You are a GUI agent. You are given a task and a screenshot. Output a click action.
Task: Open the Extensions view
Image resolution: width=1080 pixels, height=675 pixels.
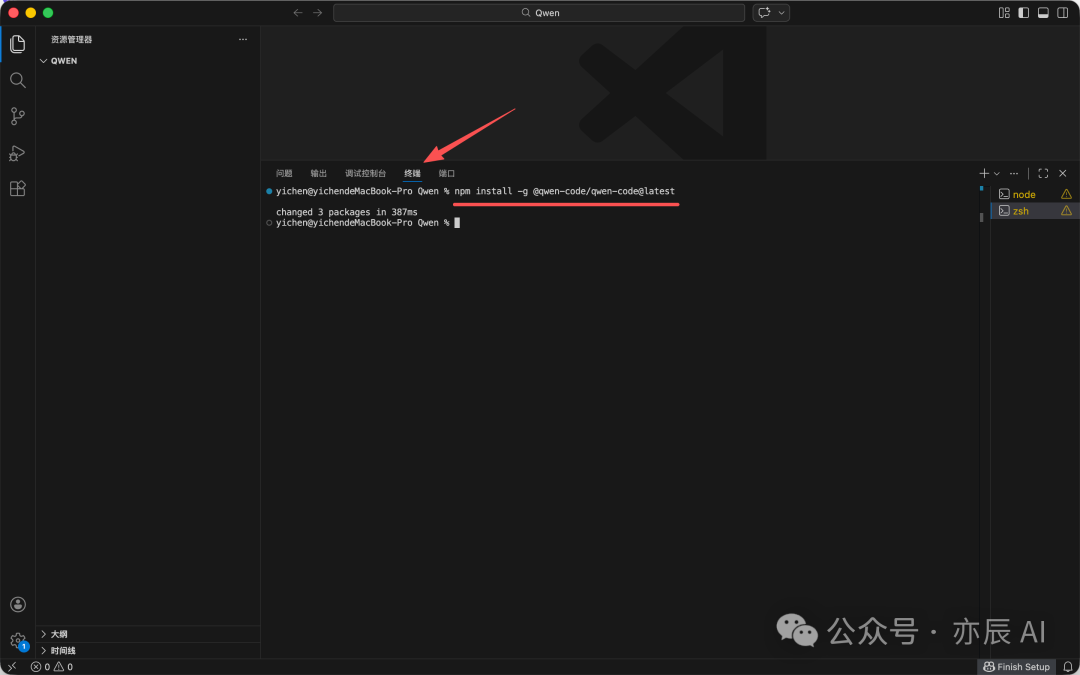[17, 189]
